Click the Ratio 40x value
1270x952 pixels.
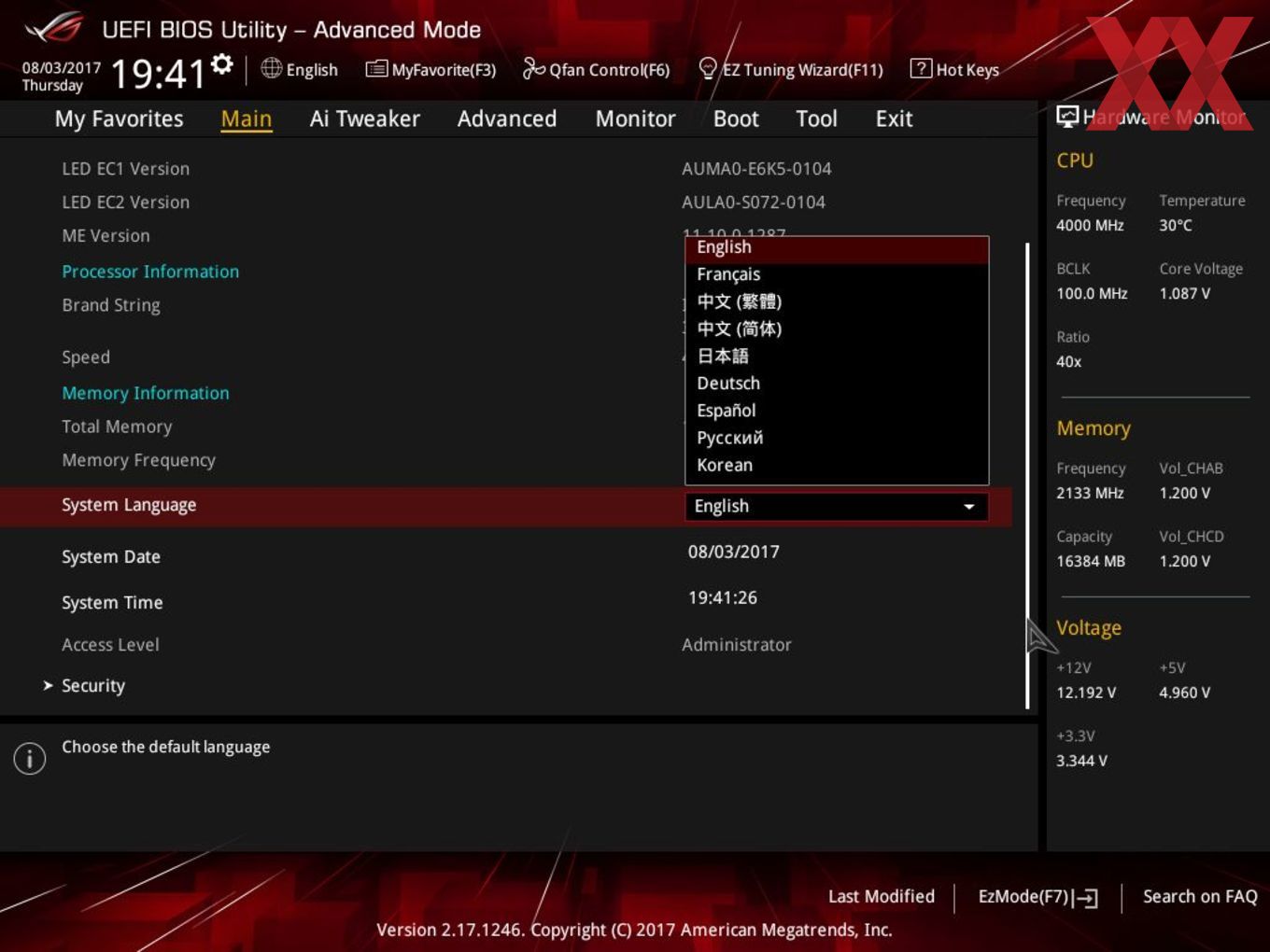pos(1069,361)
